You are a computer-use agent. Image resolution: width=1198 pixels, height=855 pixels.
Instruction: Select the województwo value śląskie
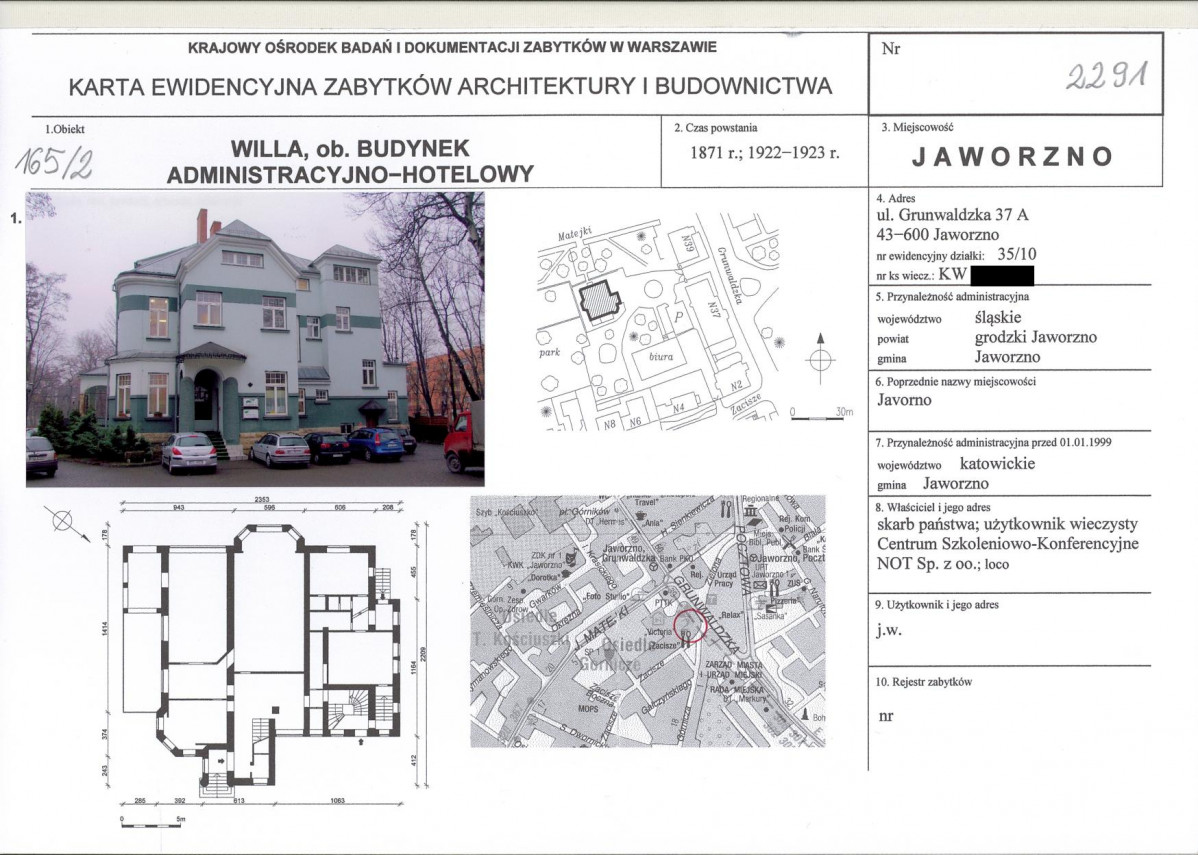(x=1000, y=319)
